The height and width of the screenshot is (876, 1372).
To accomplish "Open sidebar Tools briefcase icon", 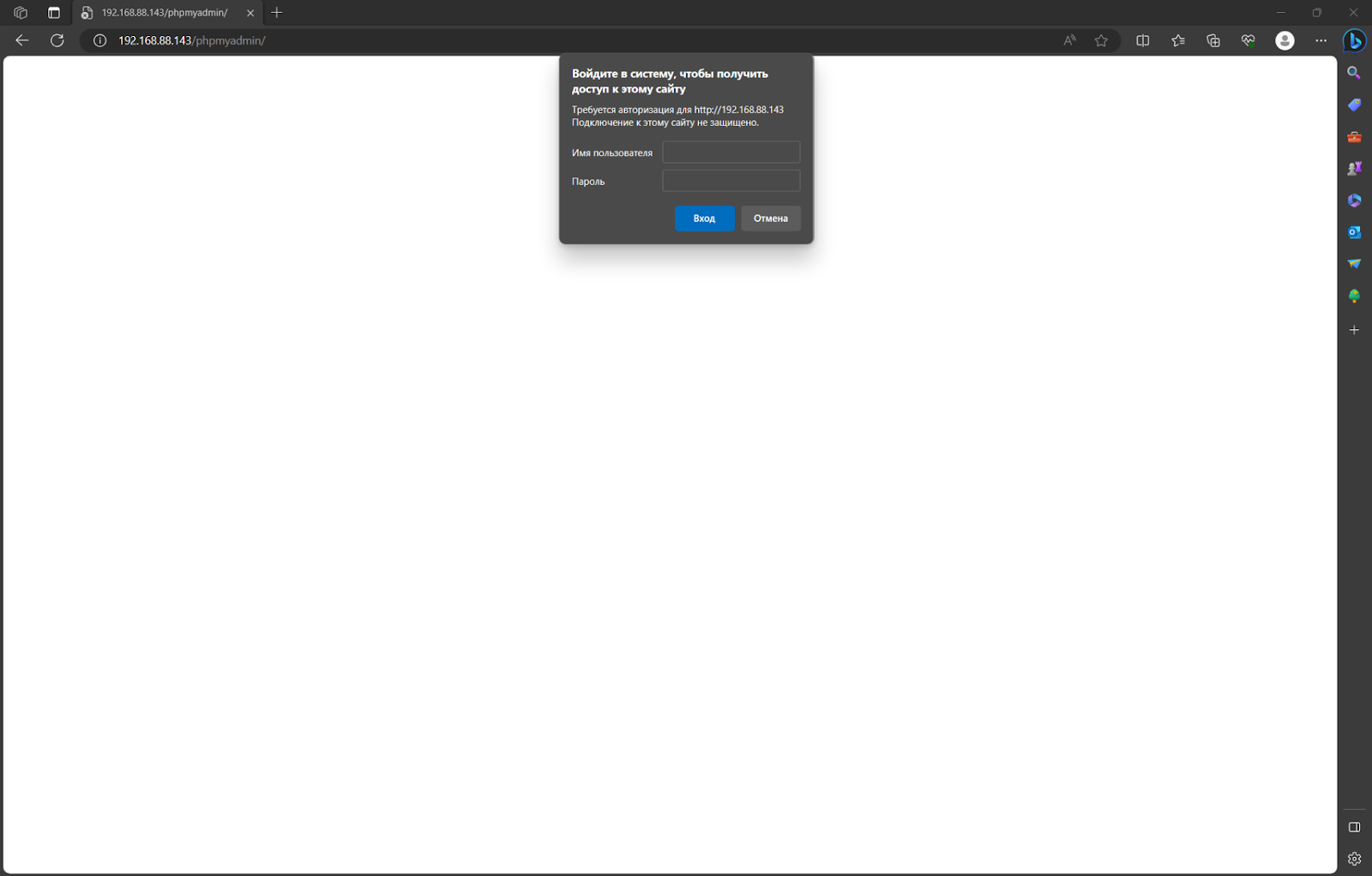I will (x=1354, y=137).
